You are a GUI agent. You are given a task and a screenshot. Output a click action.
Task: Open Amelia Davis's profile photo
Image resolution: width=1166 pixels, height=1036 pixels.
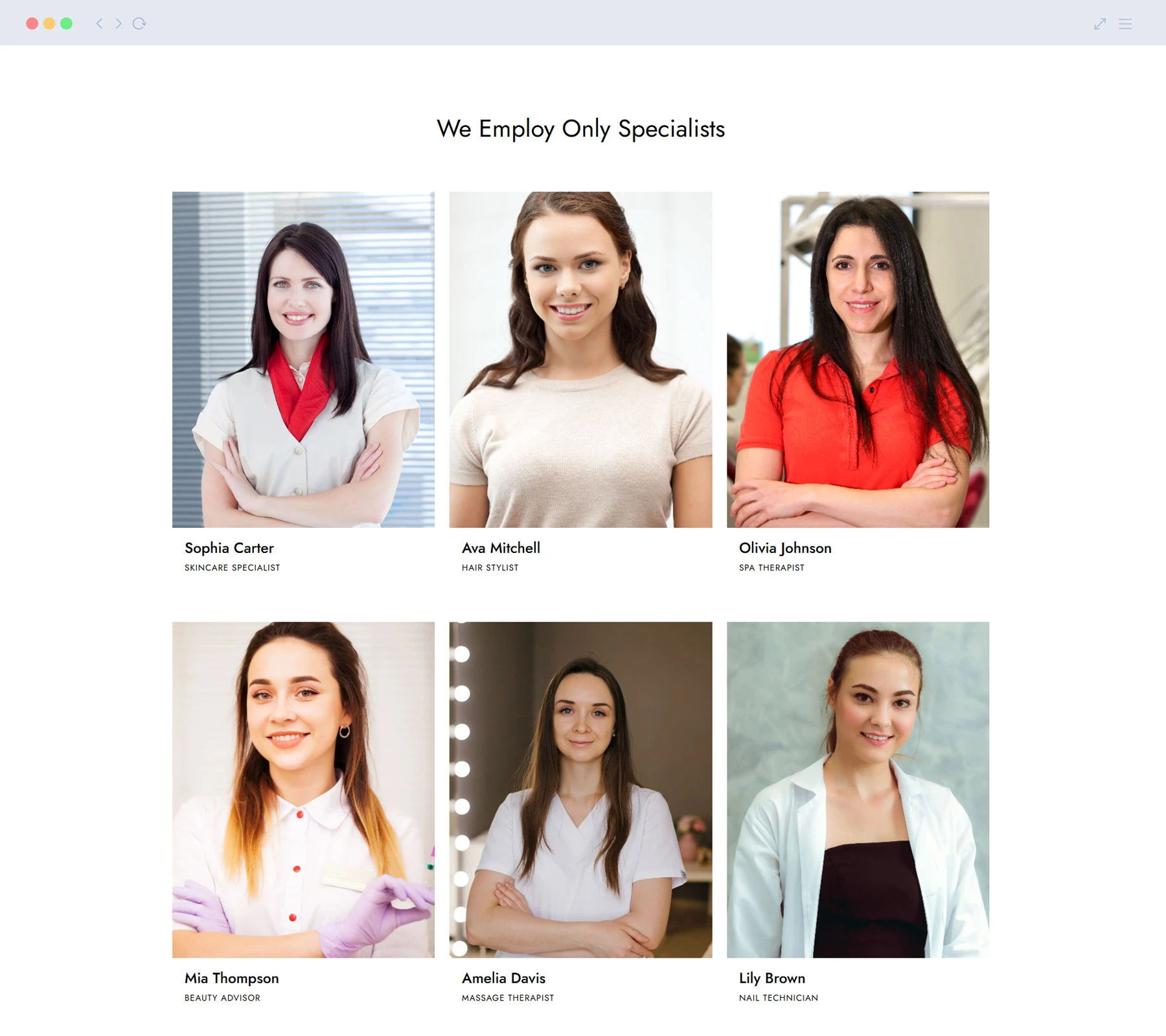(x=580, y=790)
